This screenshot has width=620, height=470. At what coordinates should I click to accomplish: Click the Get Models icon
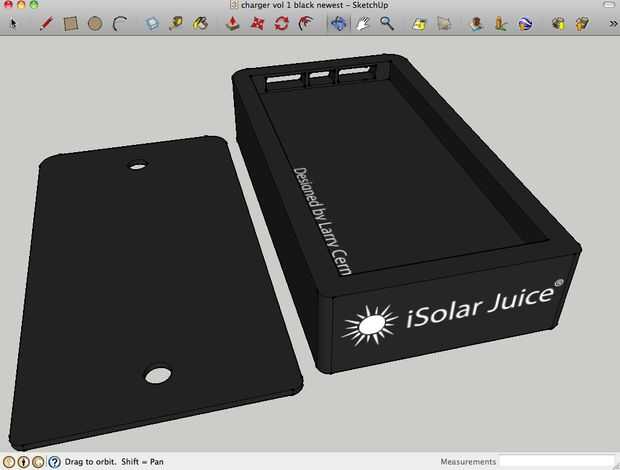(558, 24)
